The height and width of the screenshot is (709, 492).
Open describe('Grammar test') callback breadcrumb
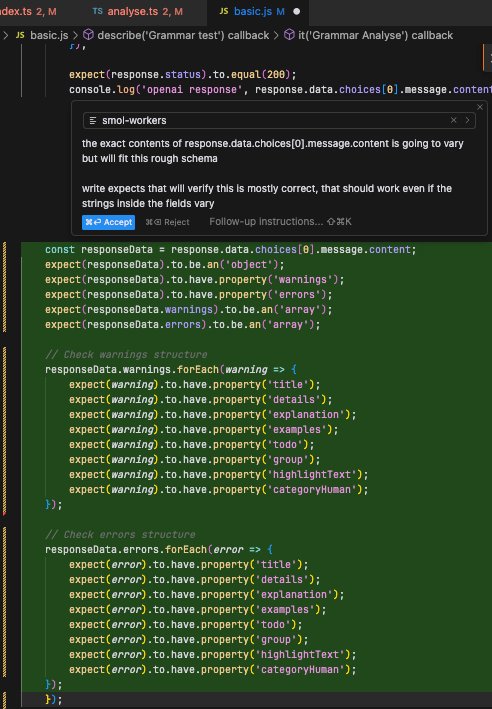pos(183,35)
